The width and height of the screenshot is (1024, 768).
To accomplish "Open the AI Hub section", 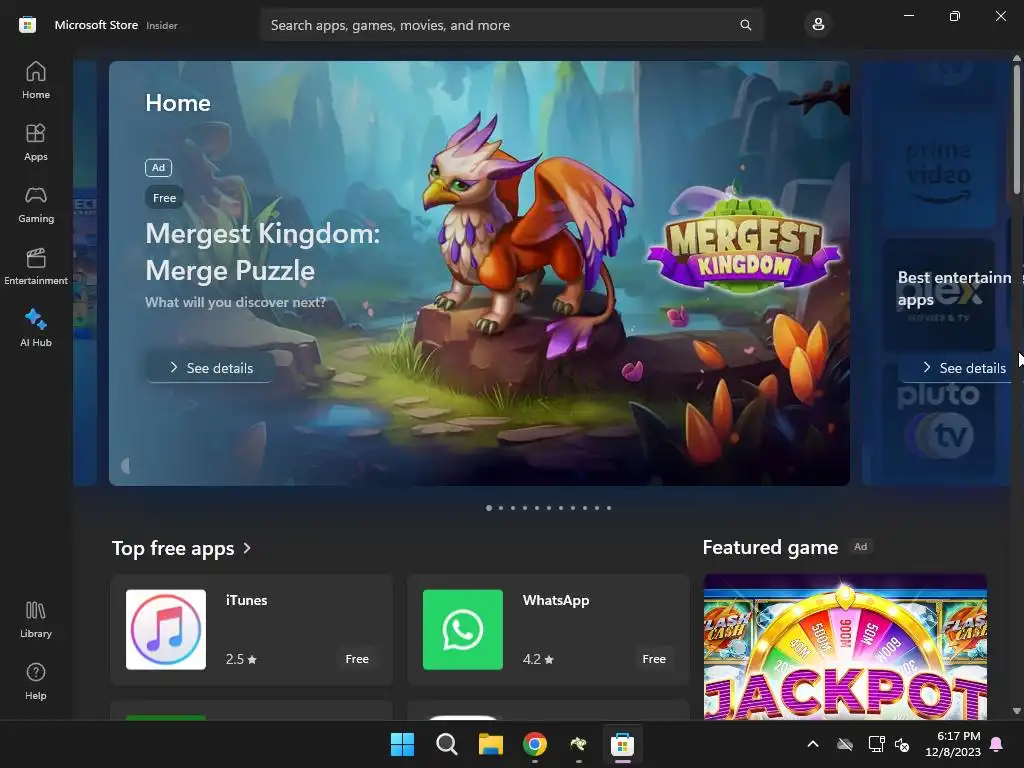I will point(36,328).
